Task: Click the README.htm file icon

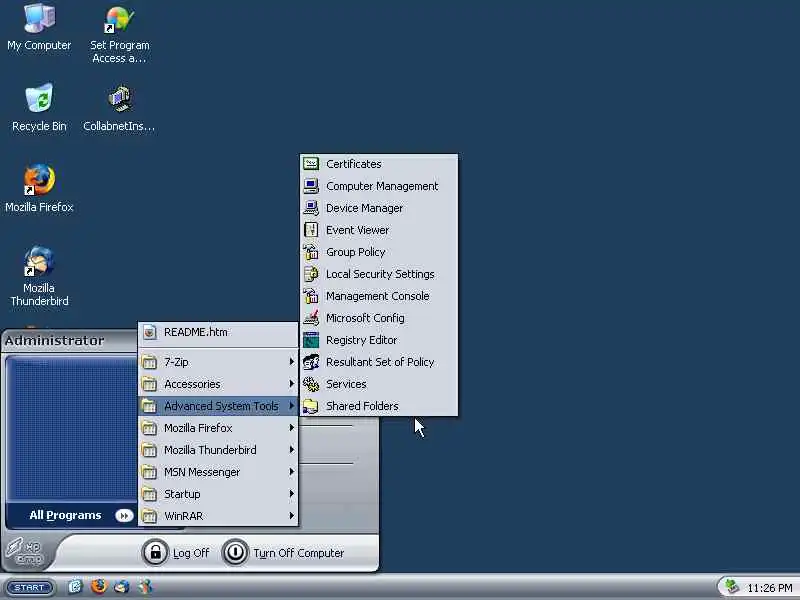Action: point(149,332)
